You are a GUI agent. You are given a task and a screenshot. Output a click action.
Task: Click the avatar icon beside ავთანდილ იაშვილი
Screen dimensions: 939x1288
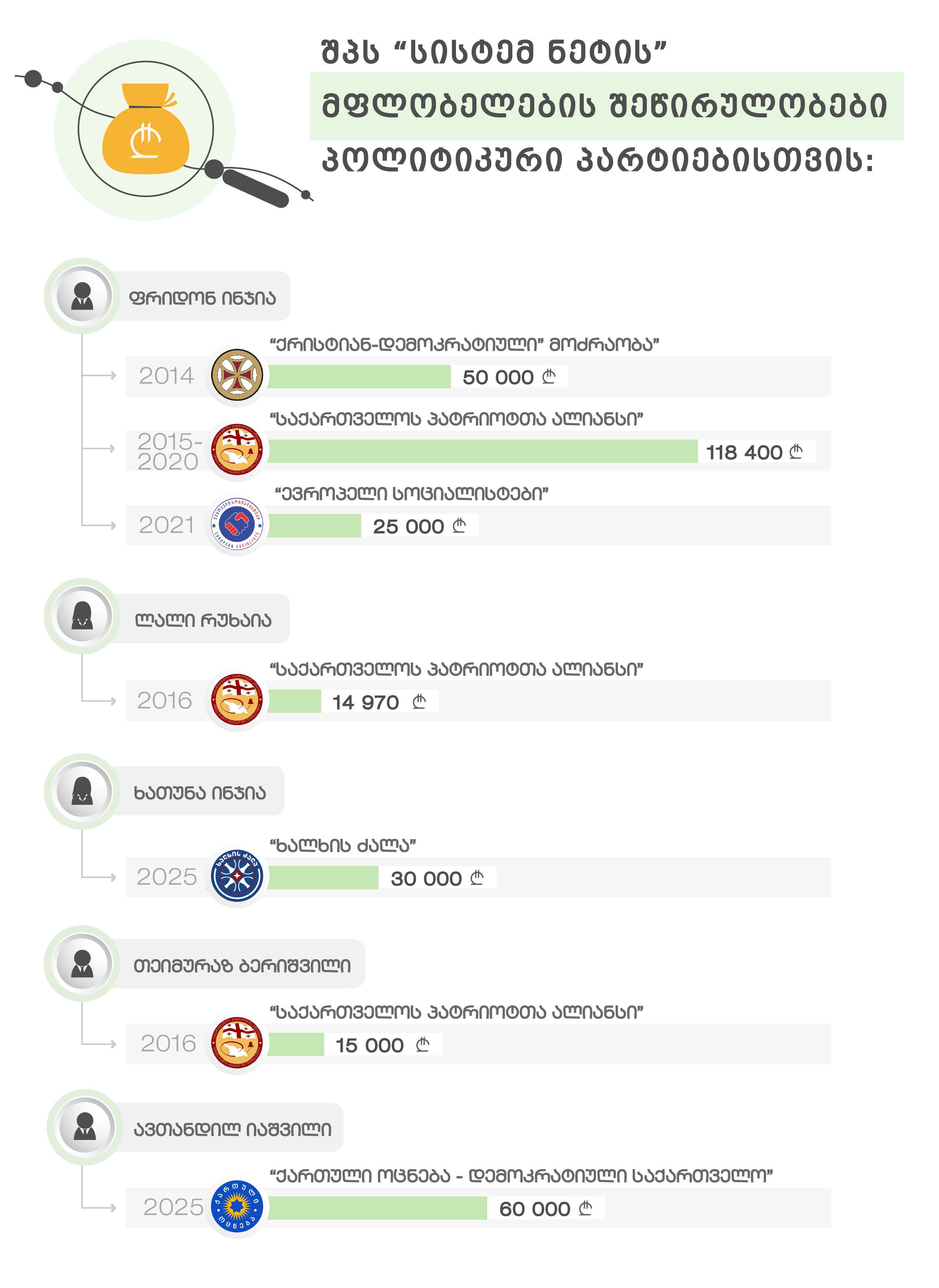(x=85, y=1127)
